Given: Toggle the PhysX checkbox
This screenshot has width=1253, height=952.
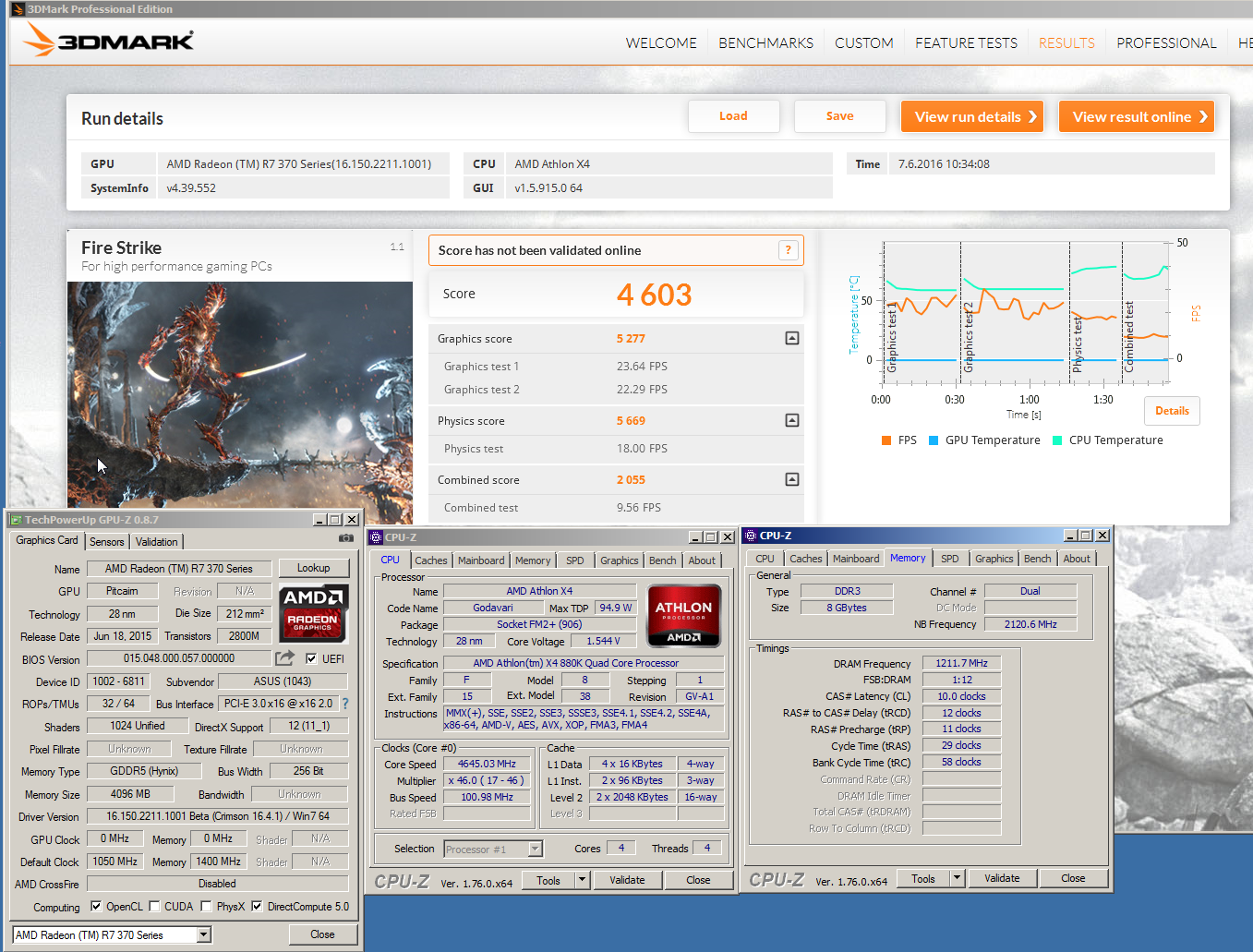Looking at the screenshot, I should (206, 906).
